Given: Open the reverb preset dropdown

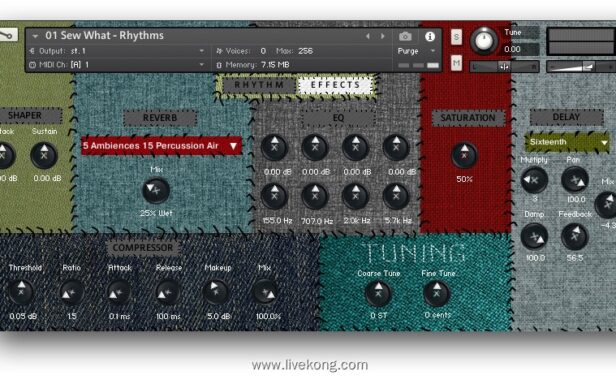Looking at the screenshot, I should pyautogui.click(x=161, y=146).
